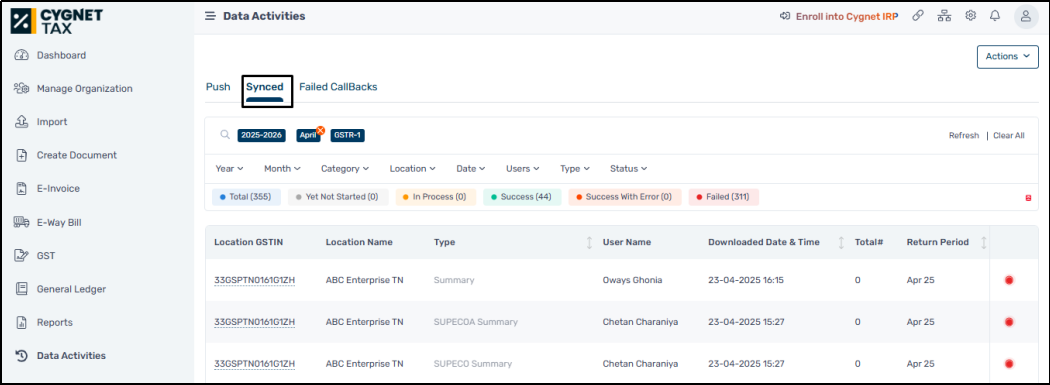Open GSTIN link in SUPECO Summary row
Screen dimensions: 1050x385
pos(254,364)
